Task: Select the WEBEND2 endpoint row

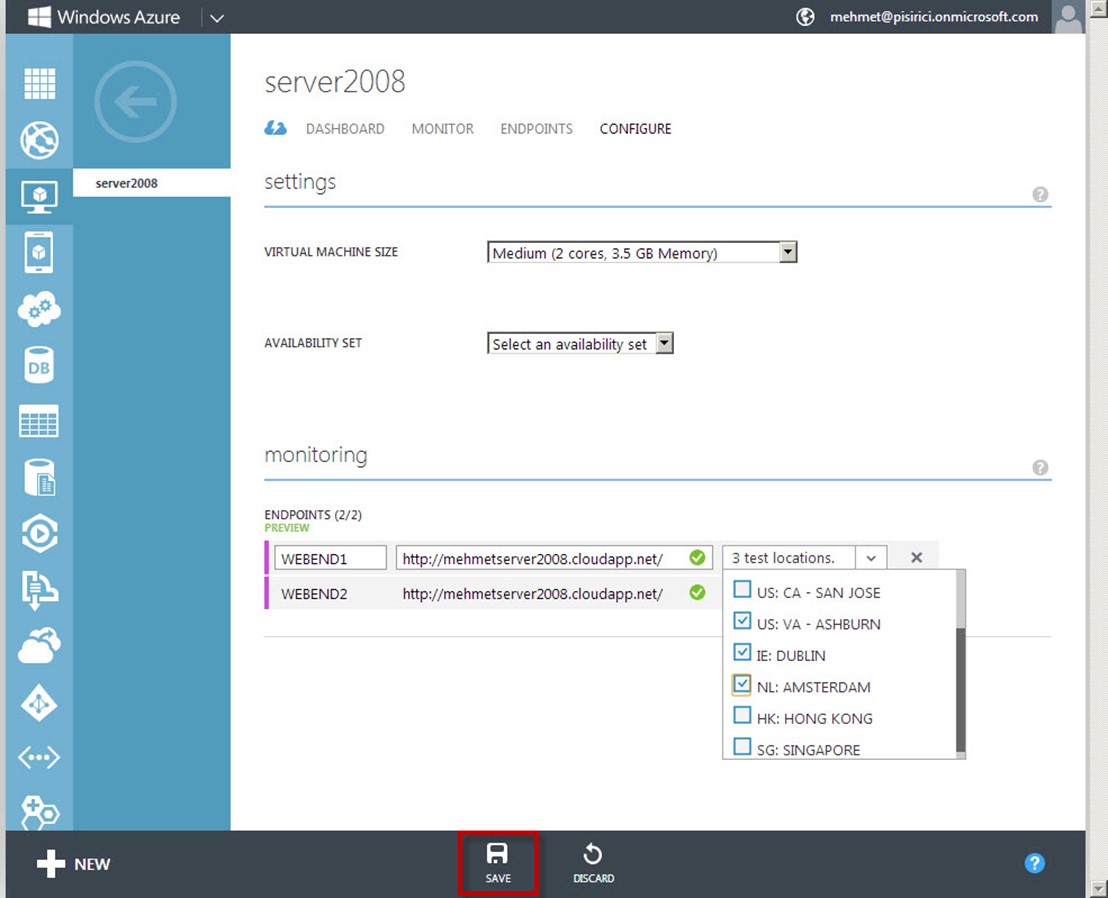Action: click(491, 593)
